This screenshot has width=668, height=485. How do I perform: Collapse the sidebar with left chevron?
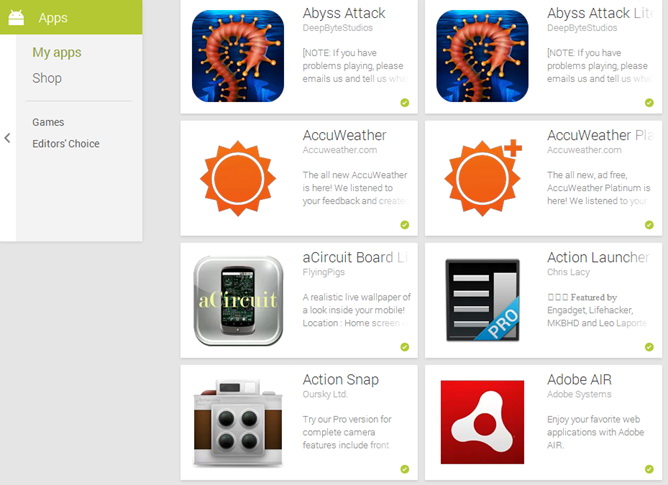click(x=7, y=138)
